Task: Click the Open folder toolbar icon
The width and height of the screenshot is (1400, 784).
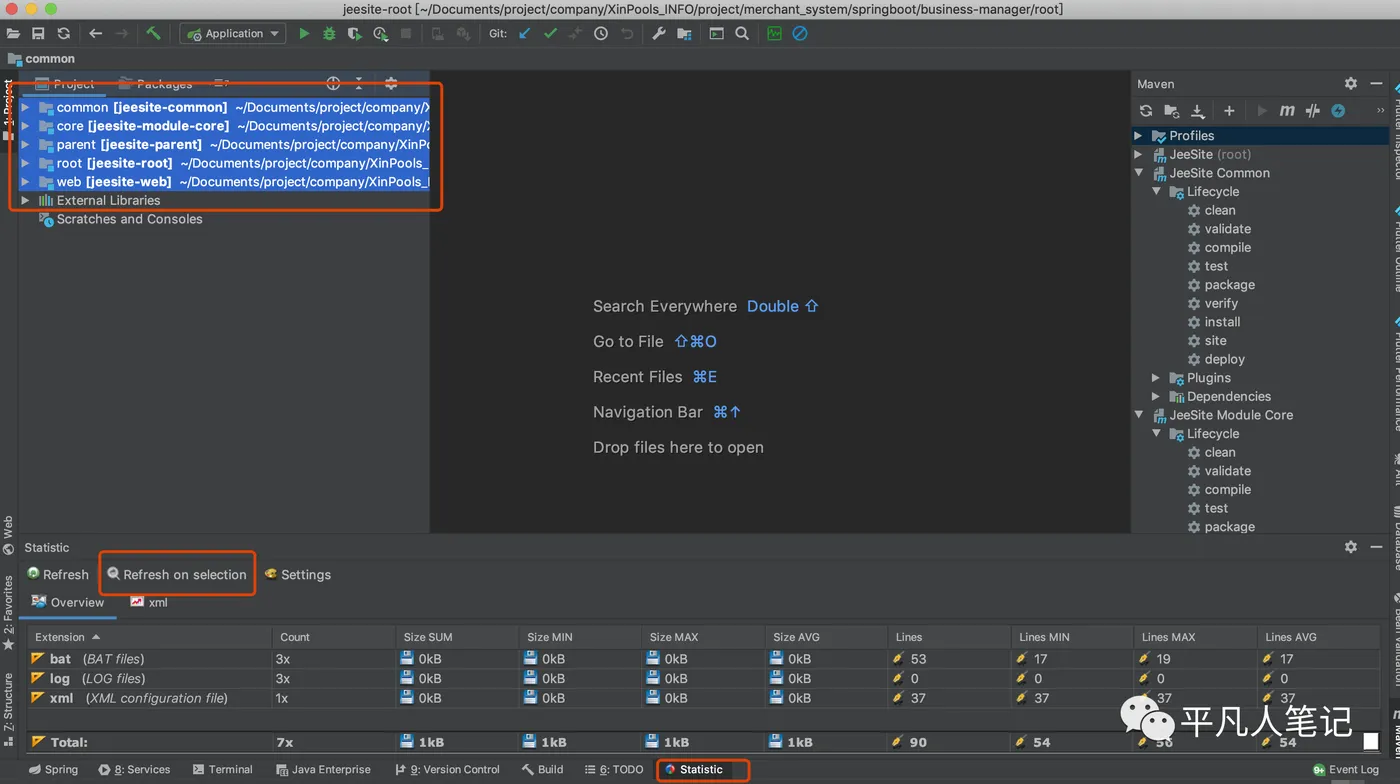Action: click(x=13, y=34)
